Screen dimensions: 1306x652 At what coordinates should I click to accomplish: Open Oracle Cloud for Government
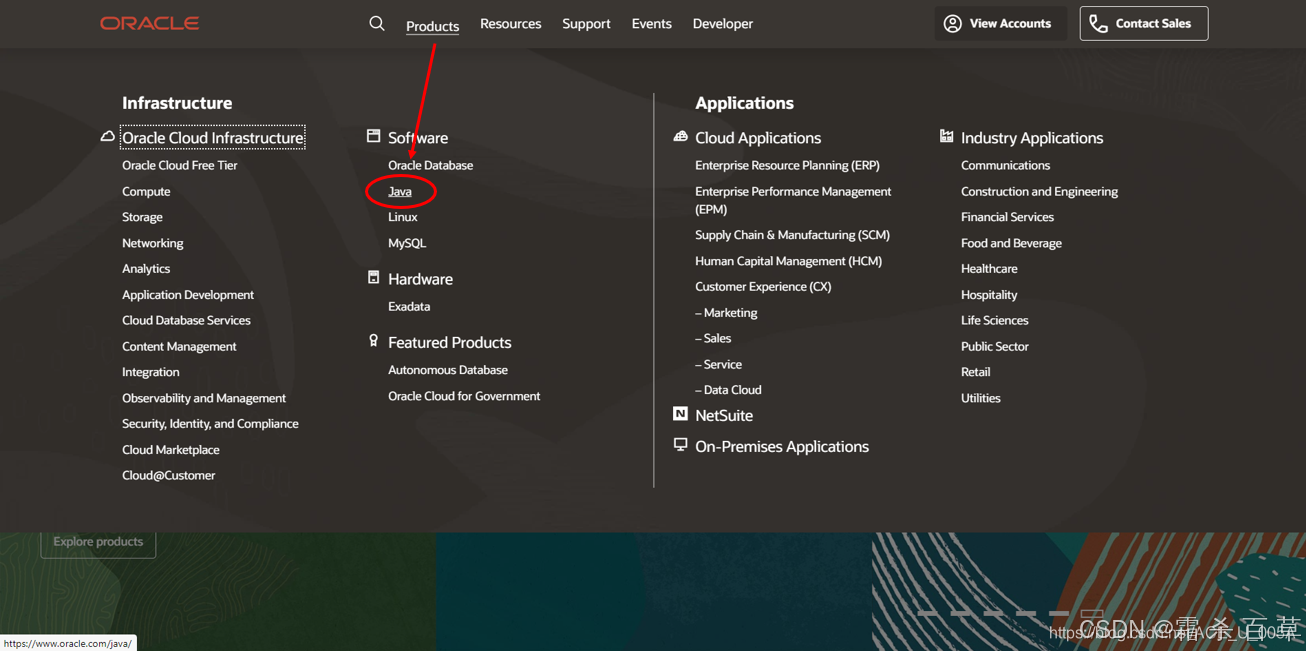click(464, 396)
